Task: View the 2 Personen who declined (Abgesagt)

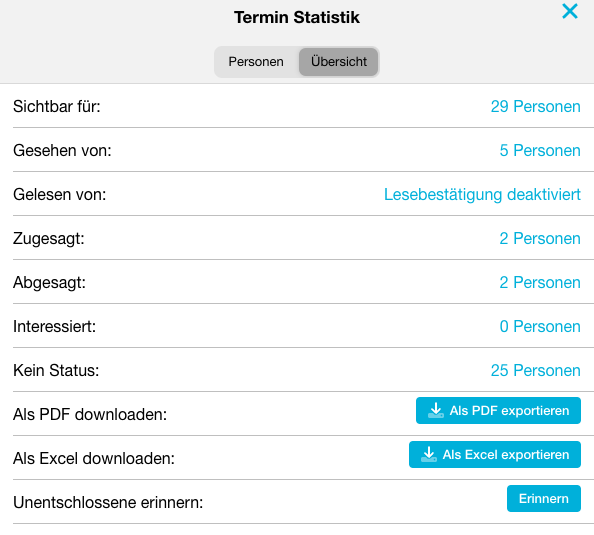Action: click(540, 282)
